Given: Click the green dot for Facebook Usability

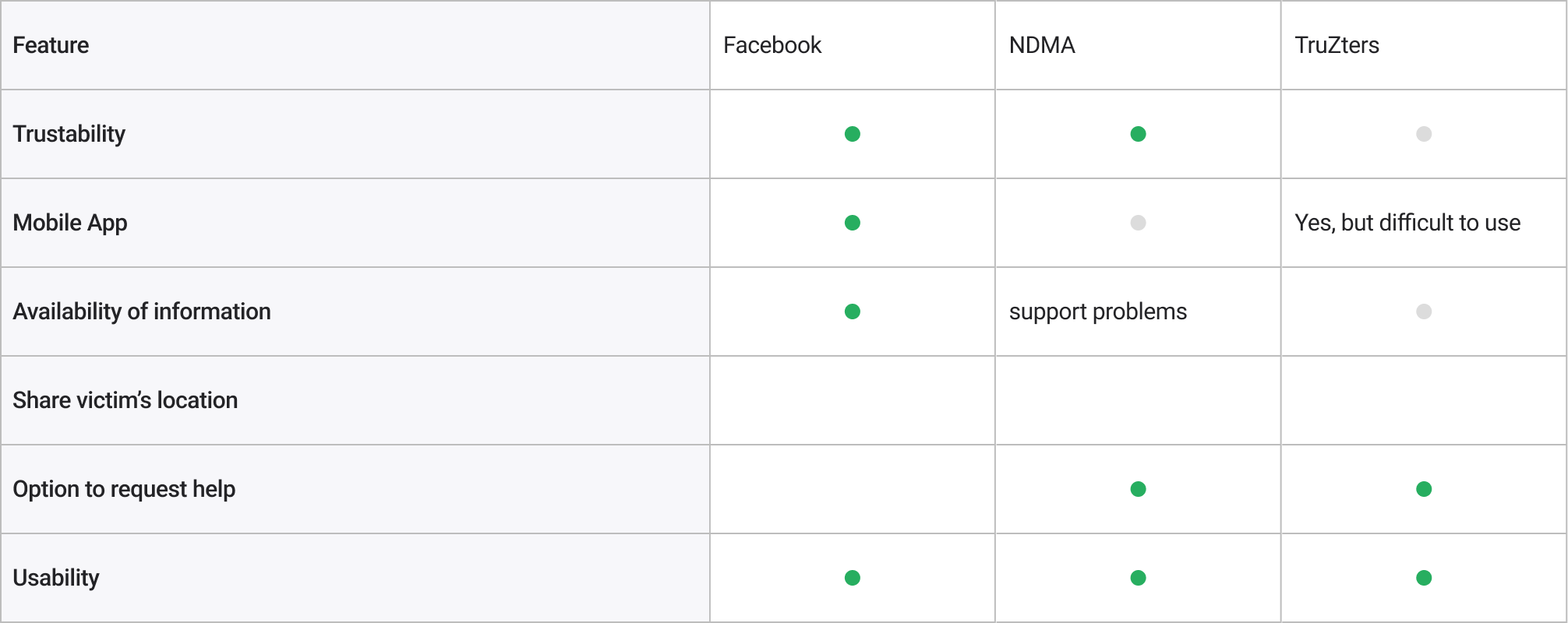Looking at the screenshot, I should (x=853, y=578).
